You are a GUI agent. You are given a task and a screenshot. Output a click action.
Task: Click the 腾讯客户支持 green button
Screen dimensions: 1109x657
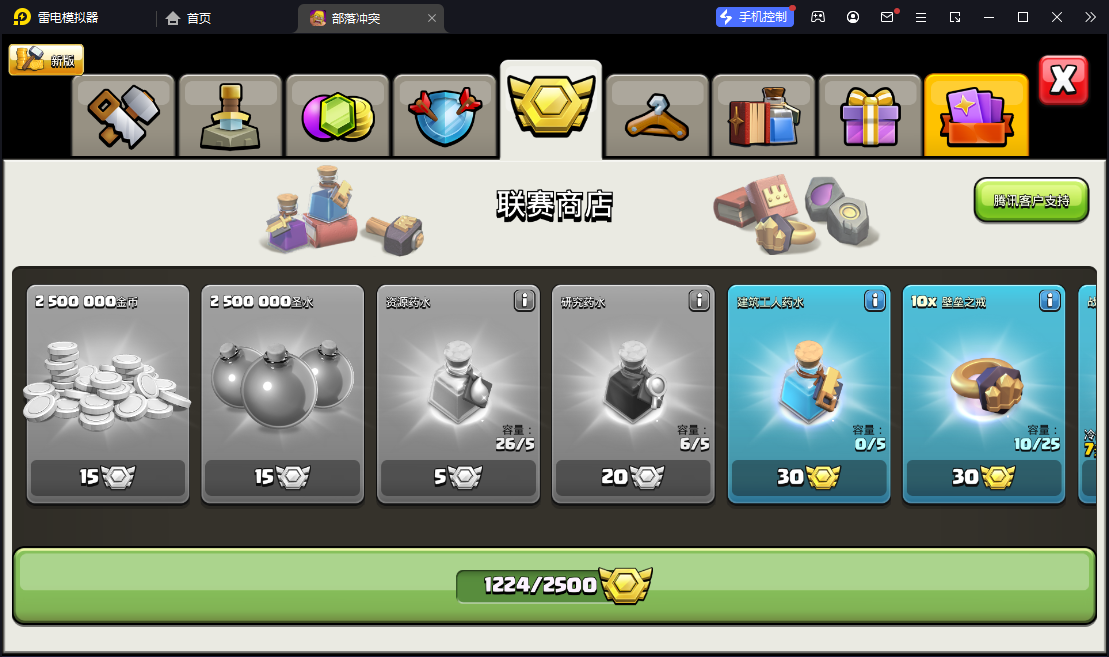point(1031,201)
